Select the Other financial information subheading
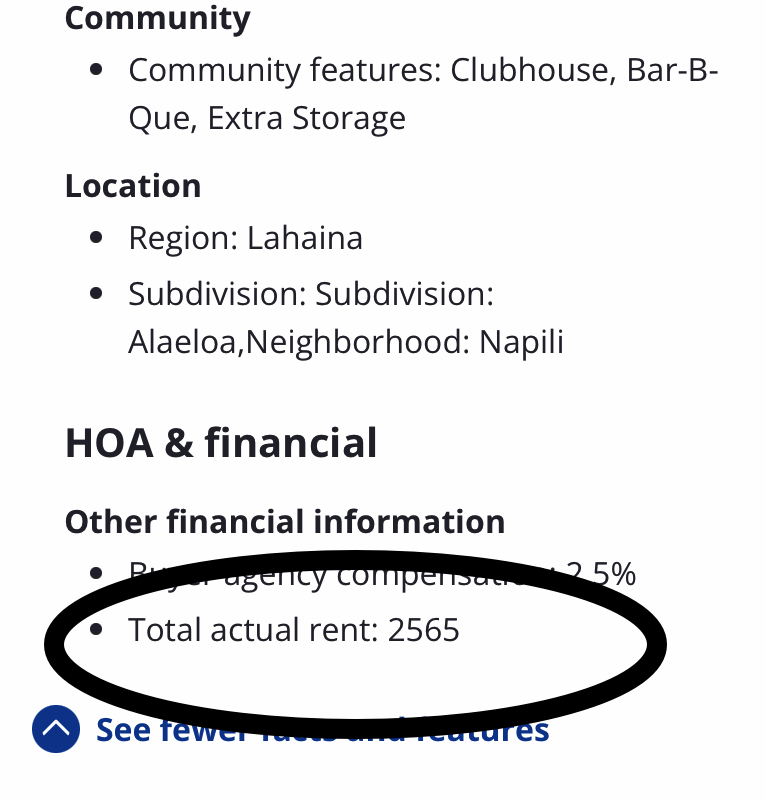765x800 pixels. [284, 521]
